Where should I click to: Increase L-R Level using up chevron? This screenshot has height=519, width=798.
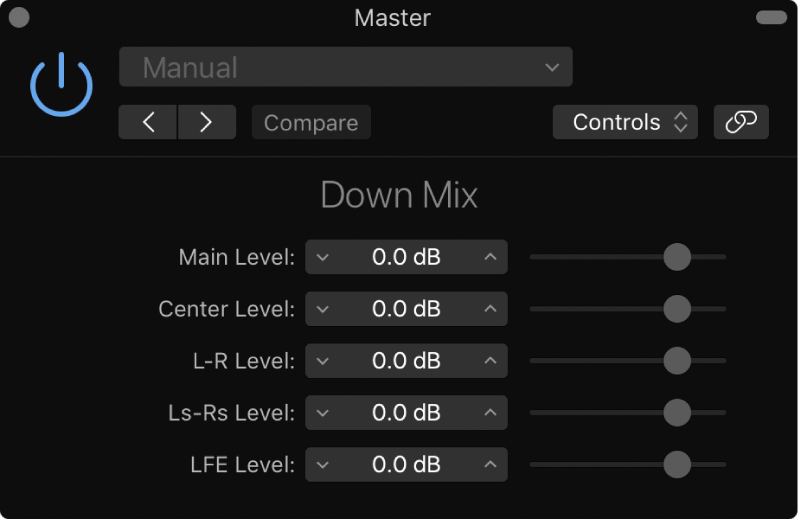click(x=490, y=361)
